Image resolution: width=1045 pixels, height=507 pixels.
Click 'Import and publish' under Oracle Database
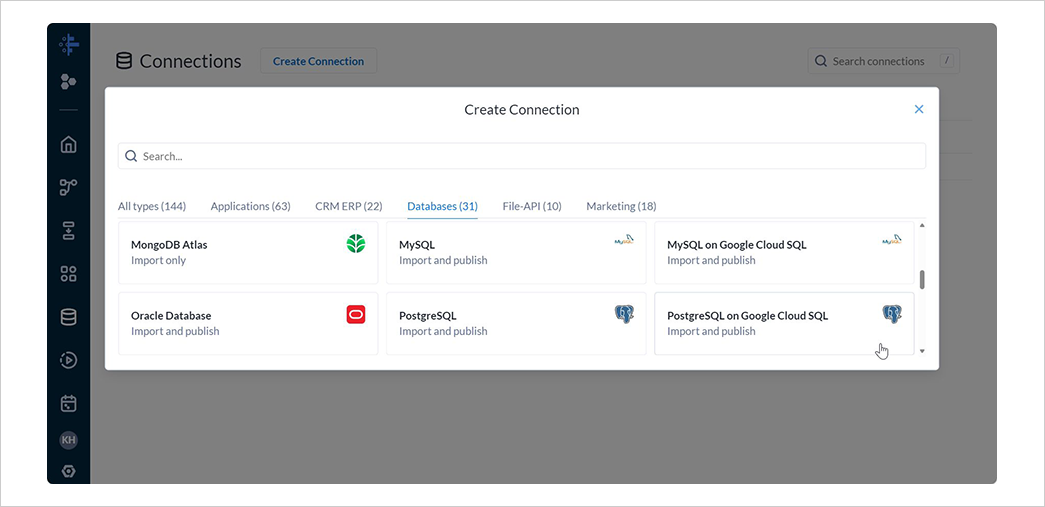point(175,331)
